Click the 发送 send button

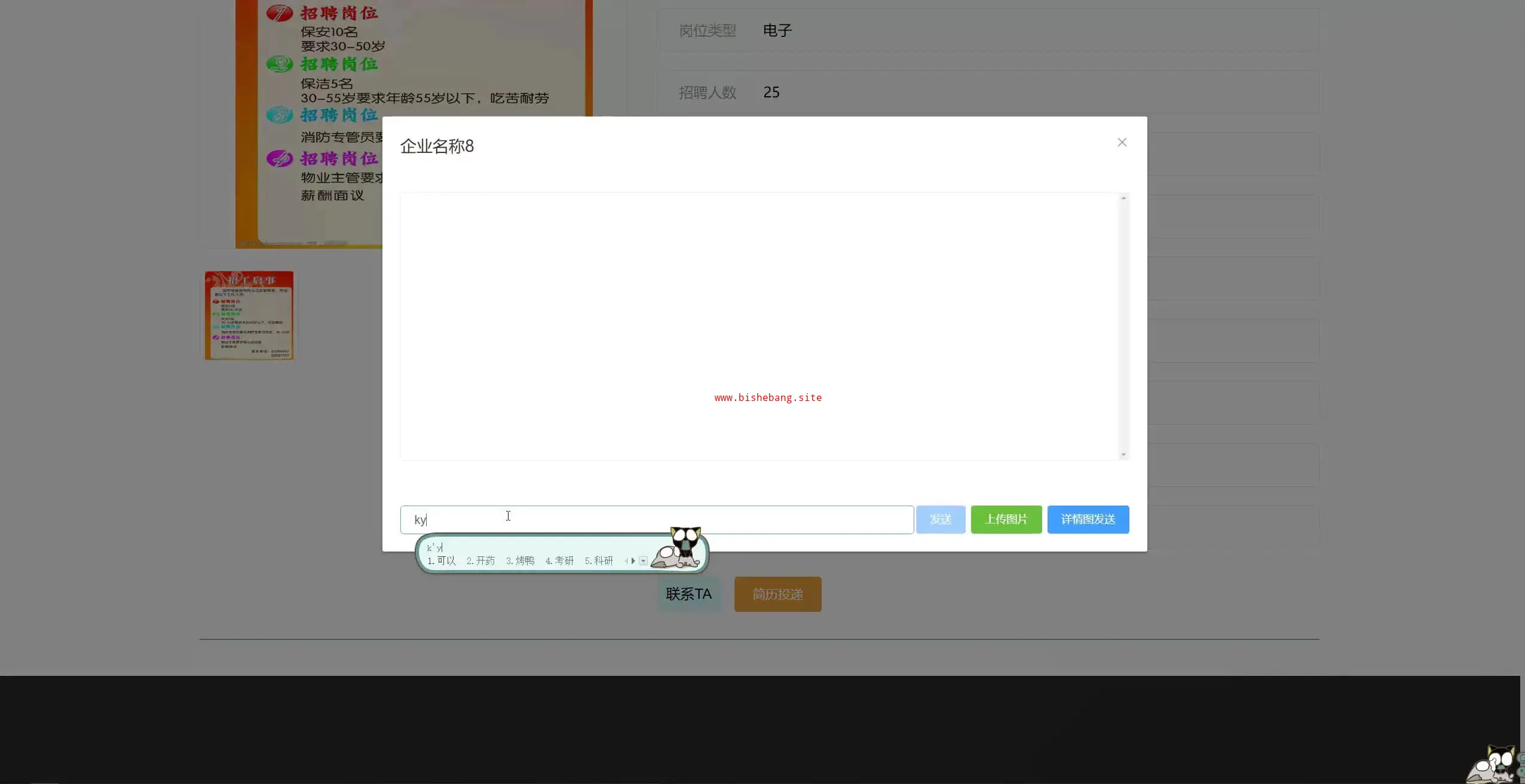(x=940, y=519)
